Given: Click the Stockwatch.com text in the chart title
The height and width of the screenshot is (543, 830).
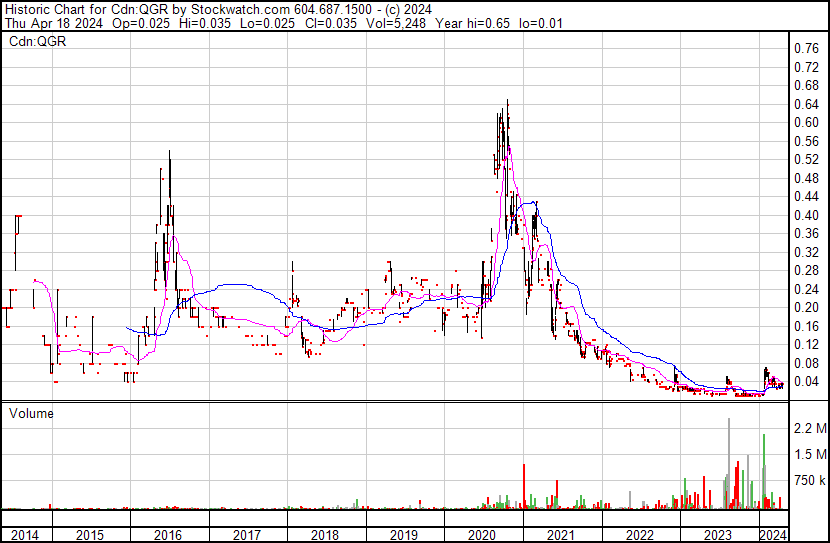Looking at the screenshot, I should point(240,9).
